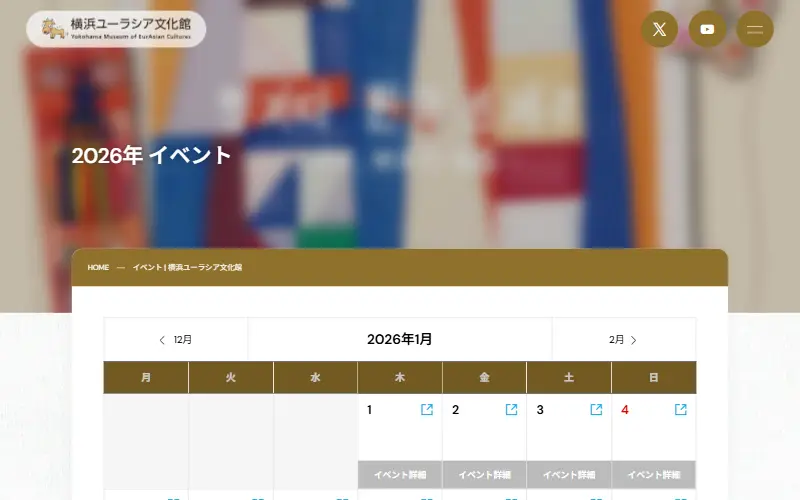The image size is (800, 500).
Task: Click イベント詳細 under day 3
Action: 569,475
